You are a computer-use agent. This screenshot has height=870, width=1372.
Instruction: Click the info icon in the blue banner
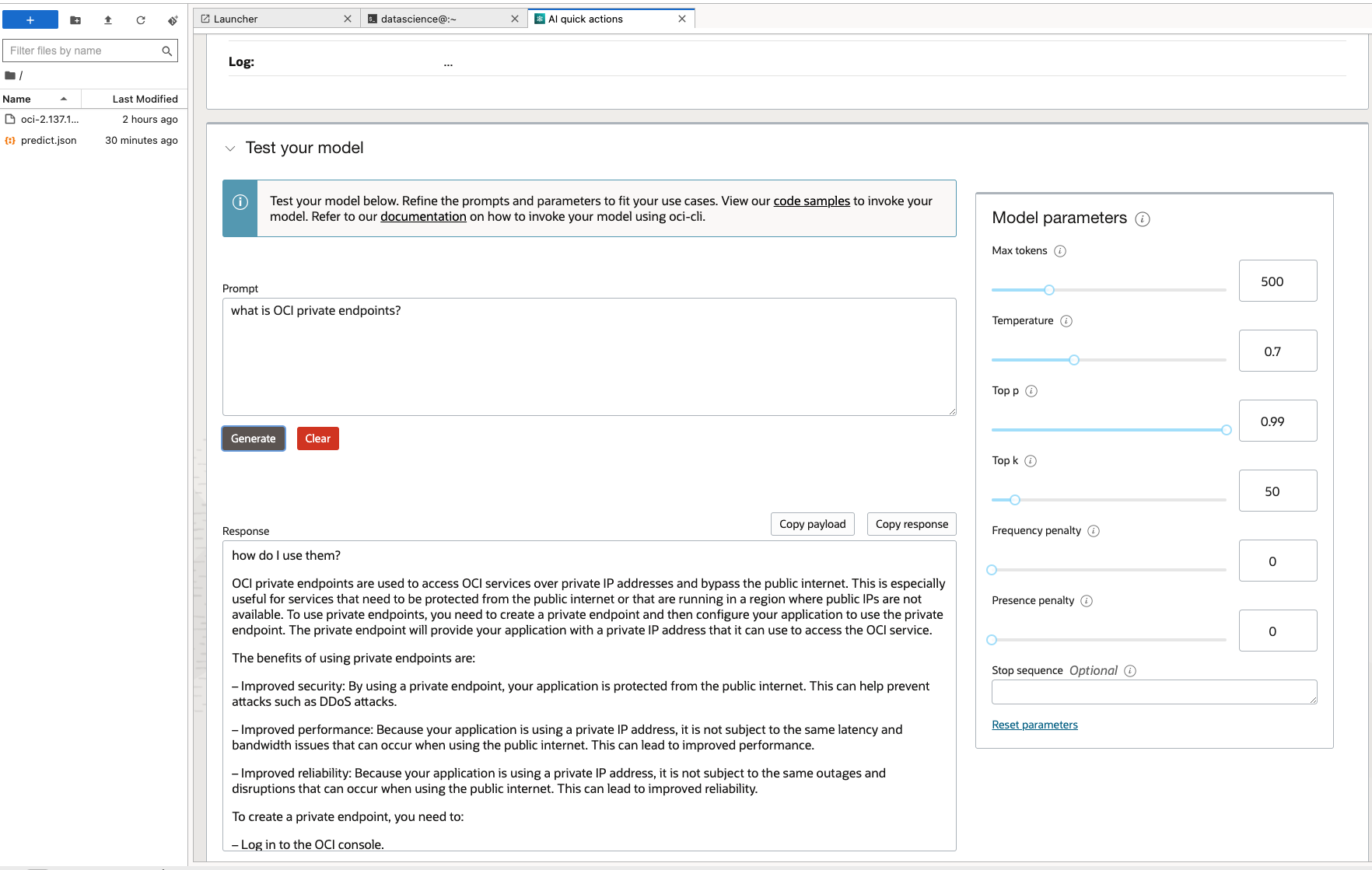(x=240, y=202)
